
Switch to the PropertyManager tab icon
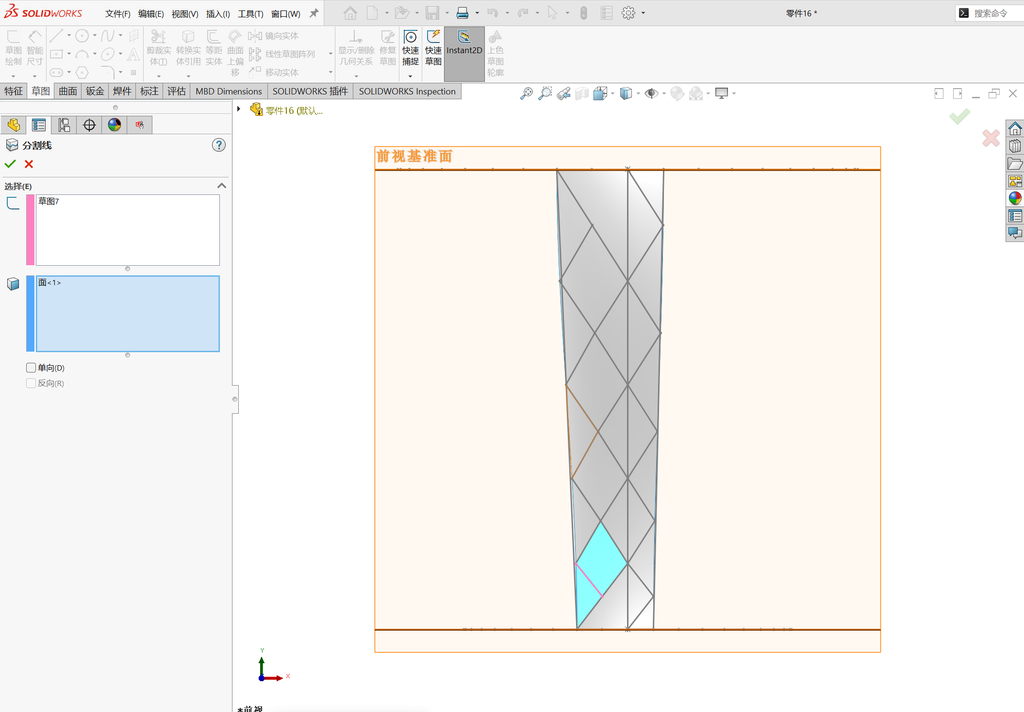point(39,125)
